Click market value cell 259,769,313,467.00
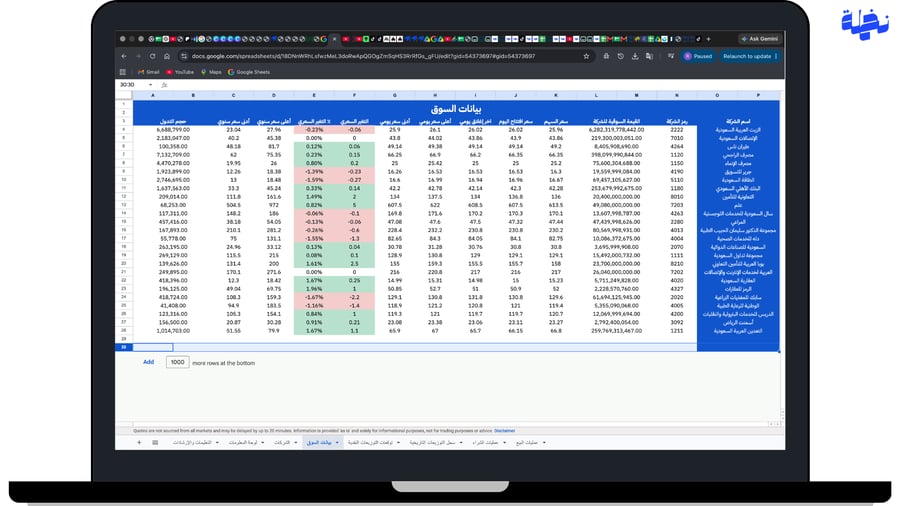The image size is (900, 506). tap(616, 330)
